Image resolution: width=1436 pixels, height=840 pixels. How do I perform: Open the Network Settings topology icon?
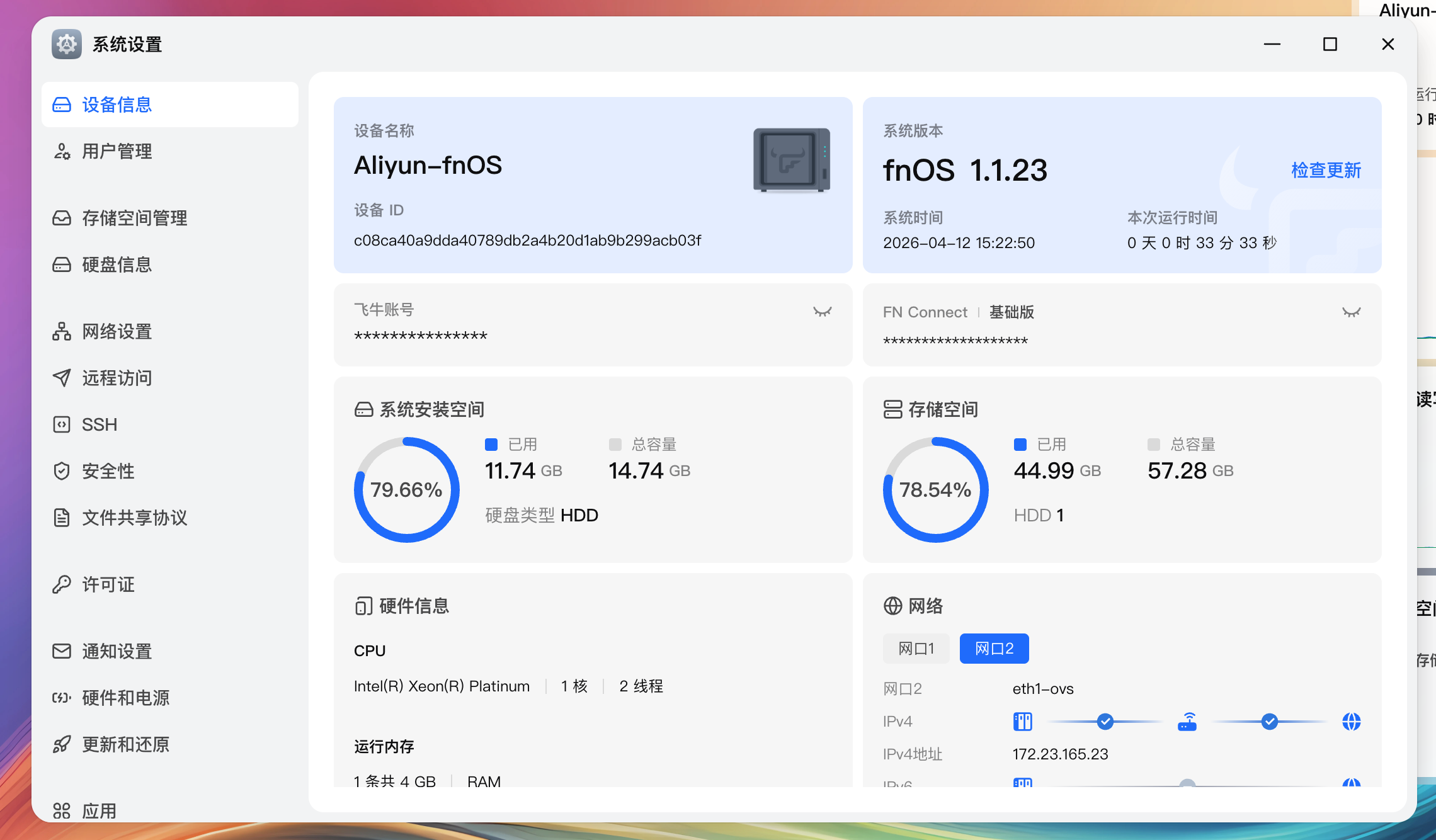(x=61, y=331)
